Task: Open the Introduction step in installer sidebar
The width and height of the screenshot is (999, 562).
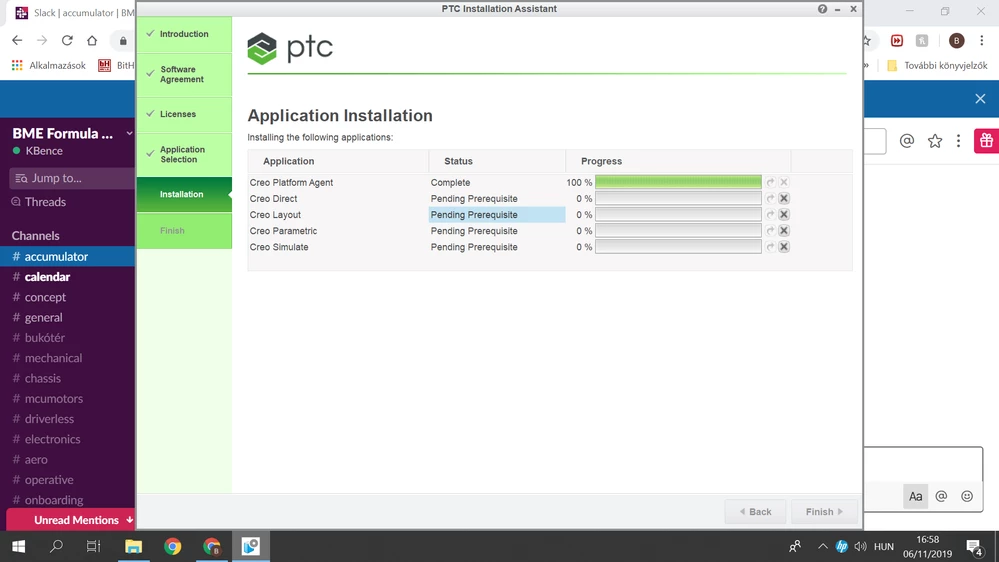Action: click(184, 34)
